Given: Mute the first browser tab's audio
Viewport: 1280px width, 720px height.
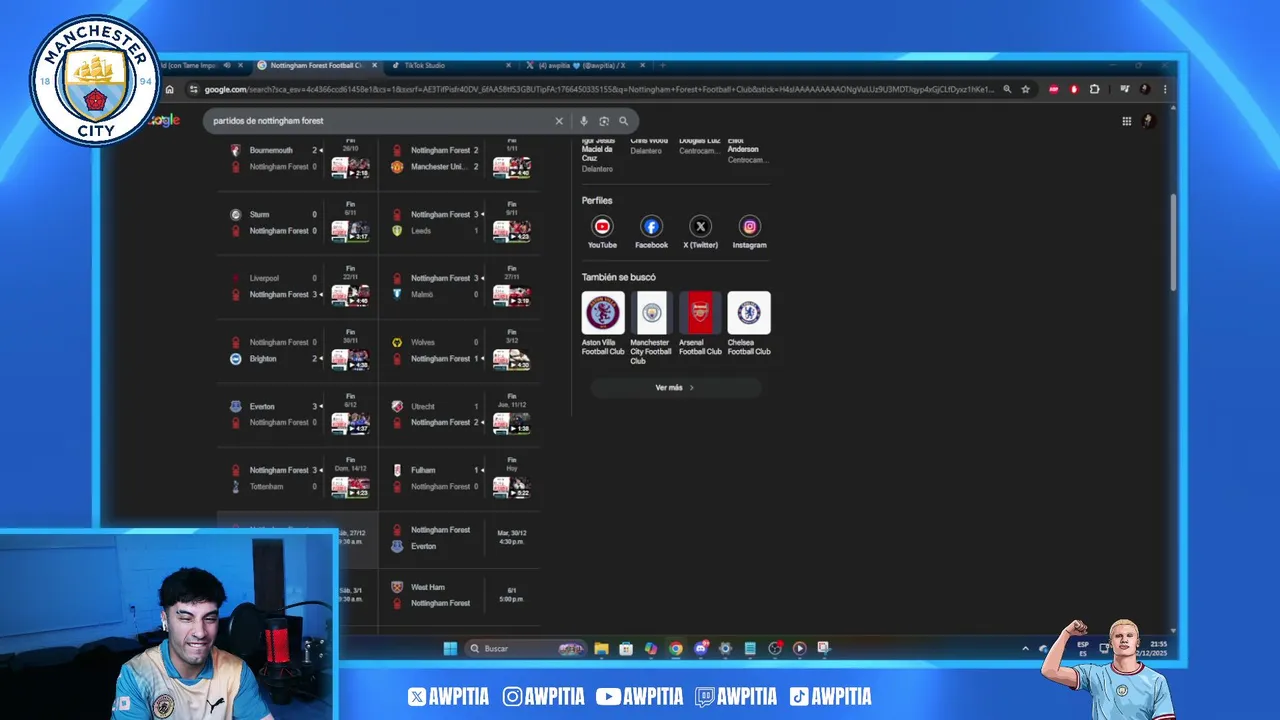Looking at the screenshot, I should (x=227, y=65).
